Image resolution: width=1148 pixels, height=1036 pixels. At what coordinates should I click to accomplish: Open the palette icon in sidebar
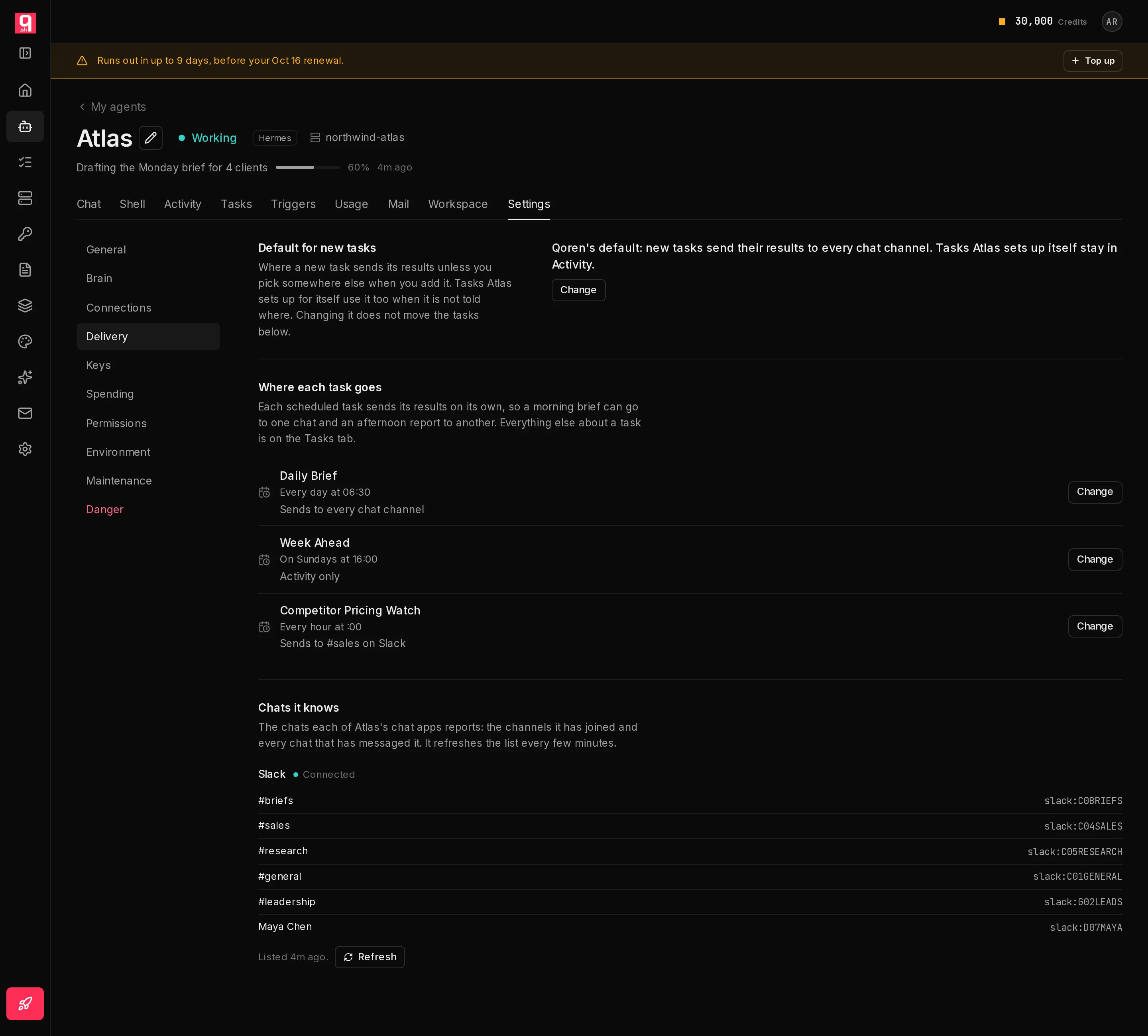(25, 341)
